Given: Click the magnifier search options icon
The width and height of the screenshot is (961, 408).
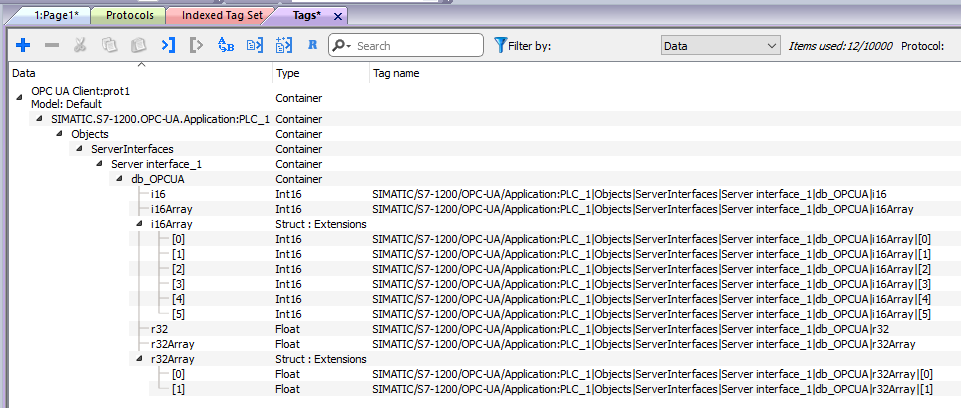Looking at the screenshot, I should [341, 46].
